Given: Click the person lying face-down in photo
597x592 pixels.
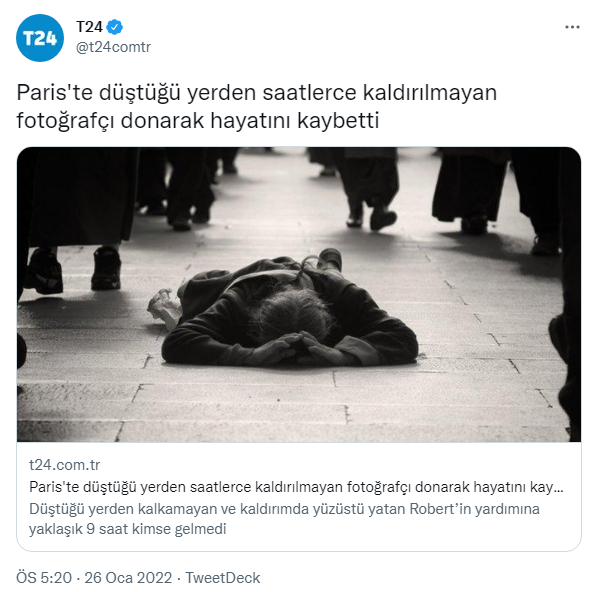Looking at the screenshot, I should (290, 312).
